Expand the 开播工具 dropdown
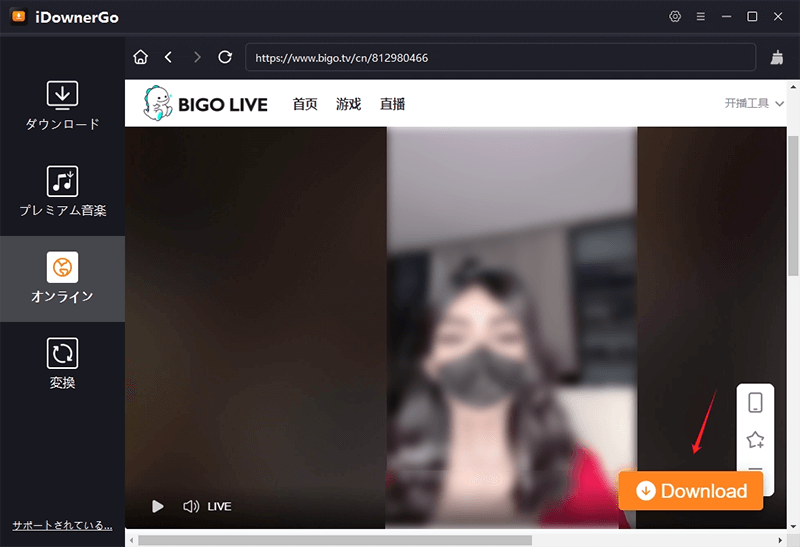Screen dimensions: 800x547 [754, 104]
